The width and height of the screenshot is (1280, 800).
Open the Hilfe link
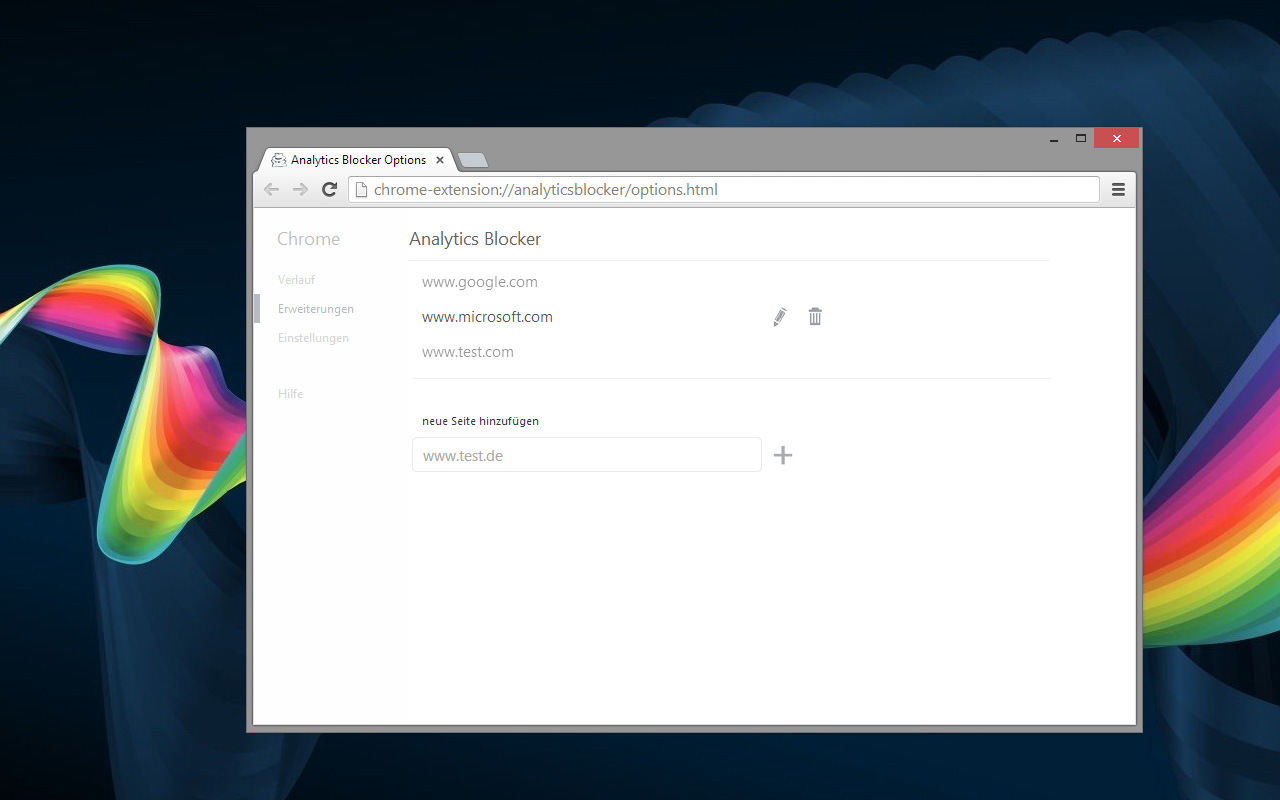click(290, 393)
